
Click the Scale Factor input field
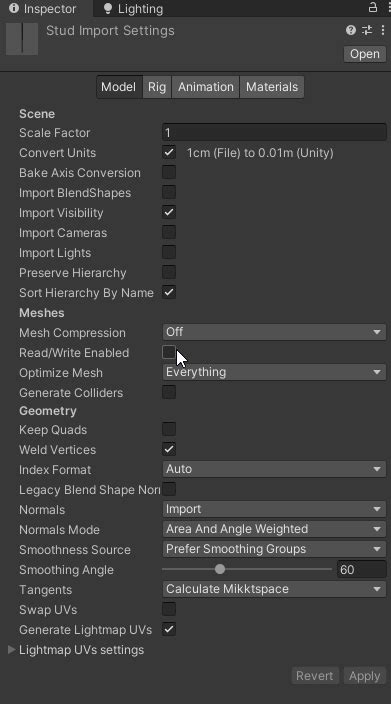coord(274,132)
